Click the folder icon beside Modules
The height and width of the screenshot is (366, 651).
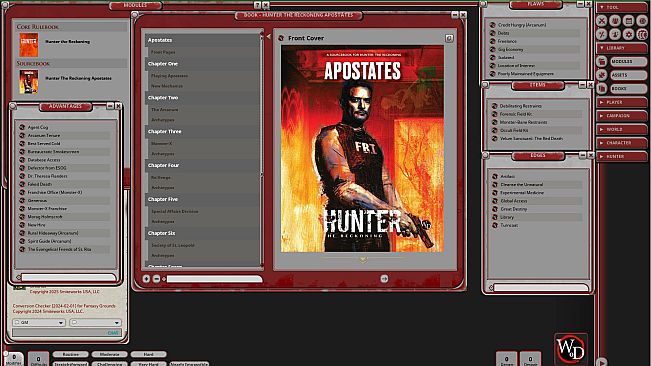click(602, 61)
